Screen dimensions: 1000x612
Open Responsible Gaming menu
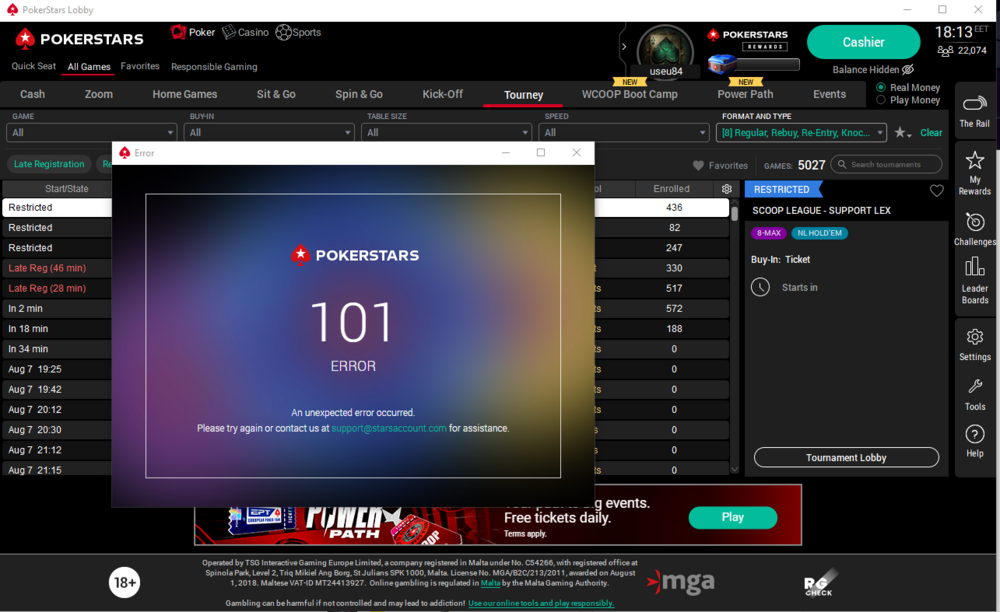(214, 67)
